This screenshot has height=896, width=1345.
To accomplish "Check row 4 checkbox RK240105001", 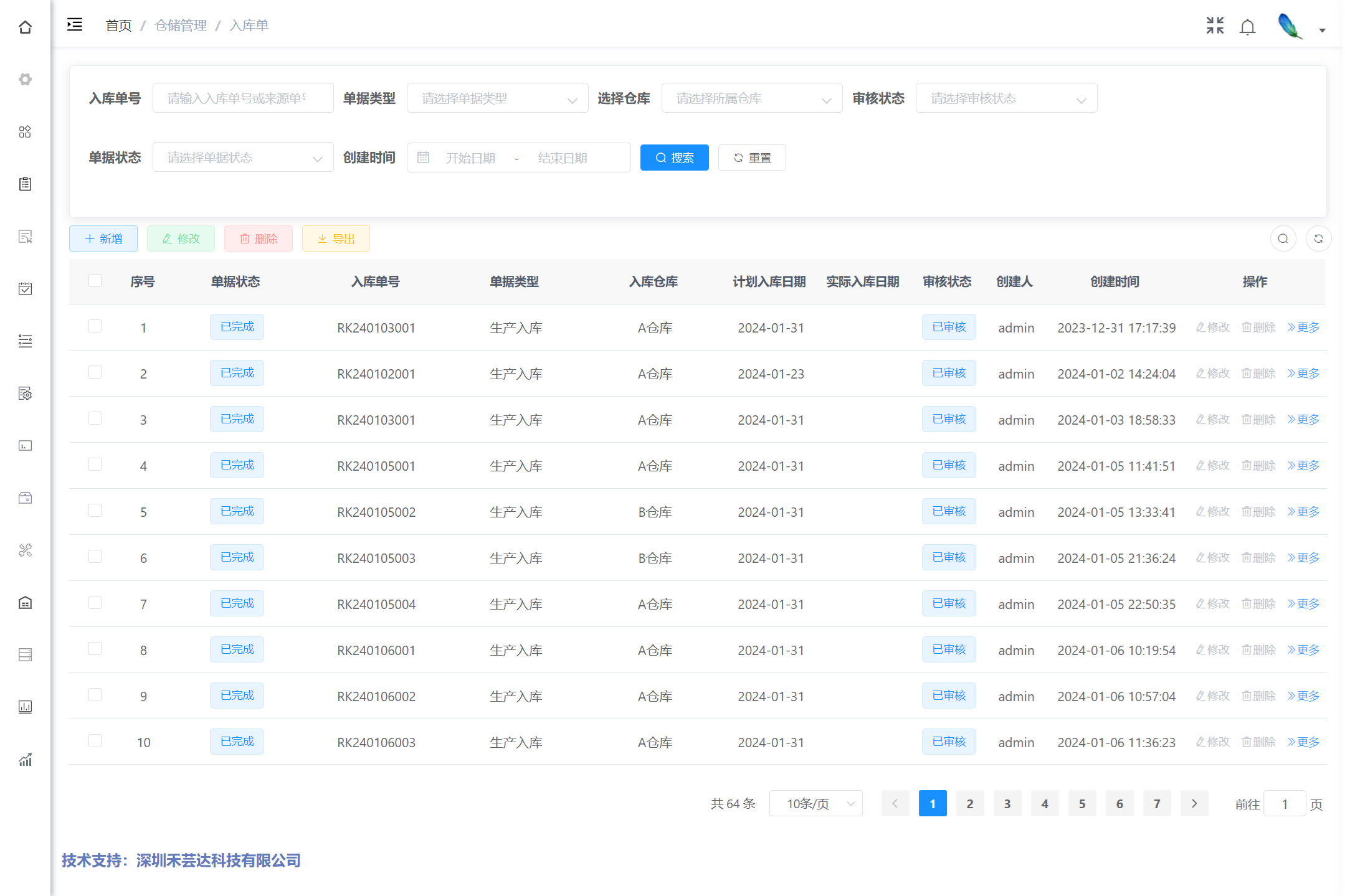I will pyautogui.click(x=95, y=465).
